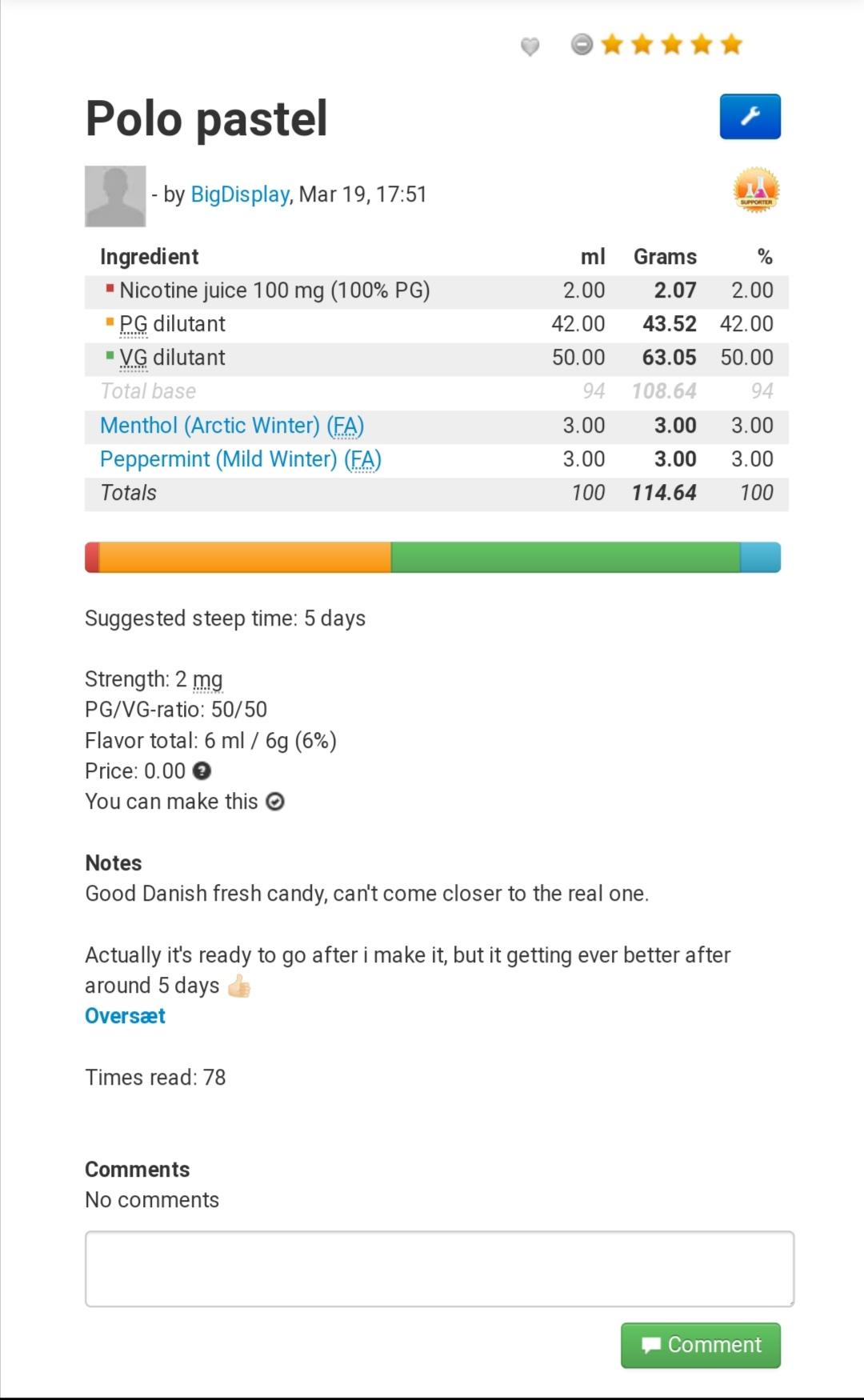This screenshot has height=1400, width=864.
Task: Open Peppermint (Mild Winter) flavor link
Action: pyautogui.click(x=240, y=459)
